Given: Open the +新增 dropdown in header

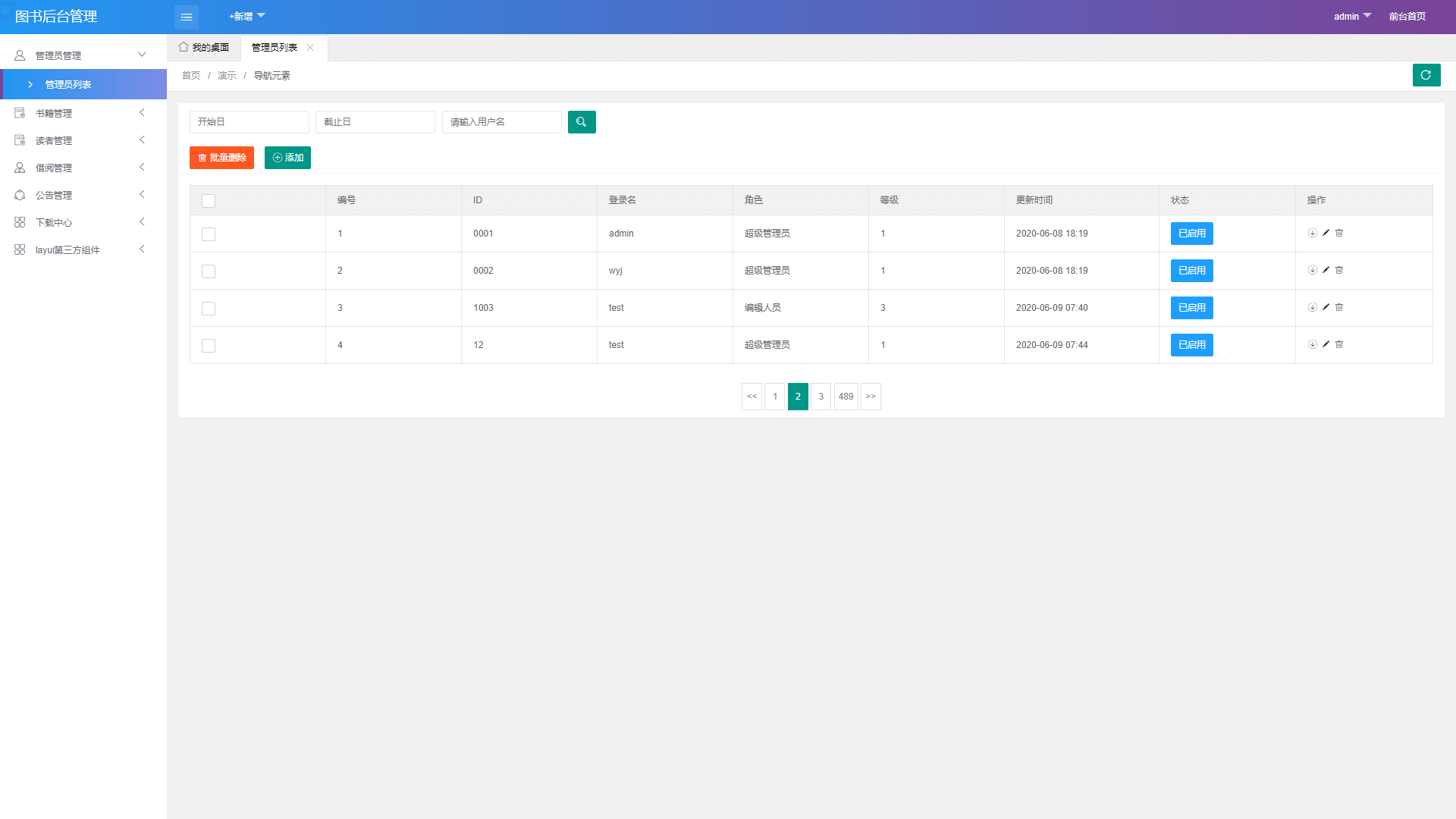Looking at the screenshot, I should coord(246,16).
